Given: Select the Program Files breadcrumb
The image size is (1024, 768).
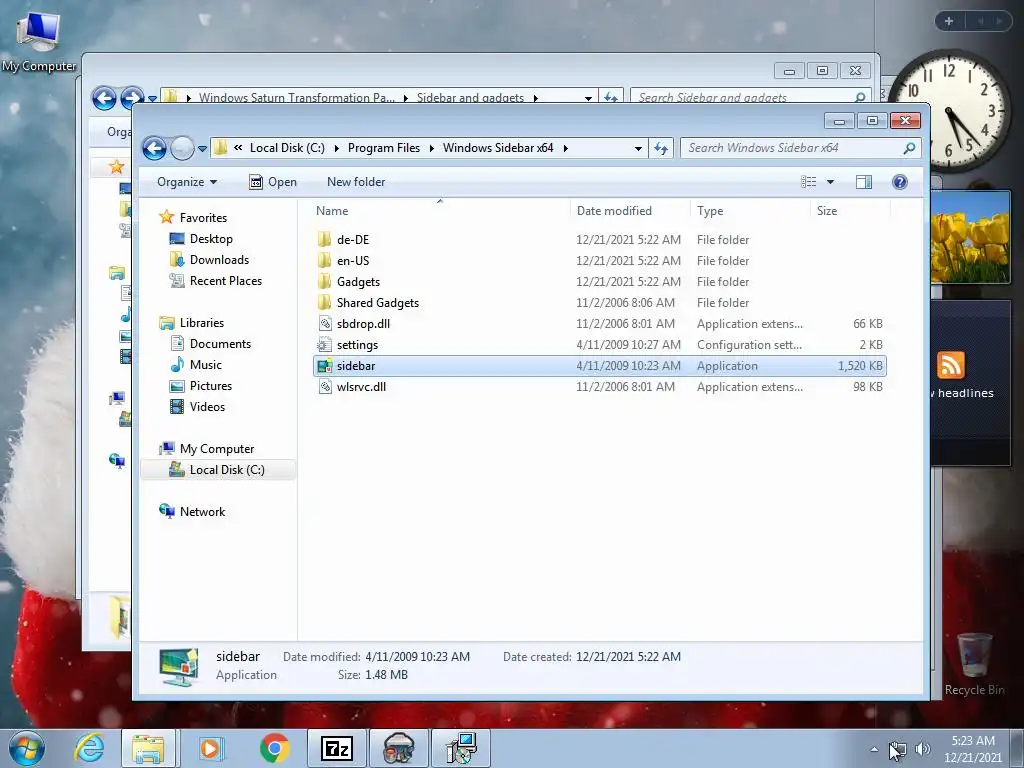Looking at the screenshot, I should pyautogui.click(x=383, y=148).
